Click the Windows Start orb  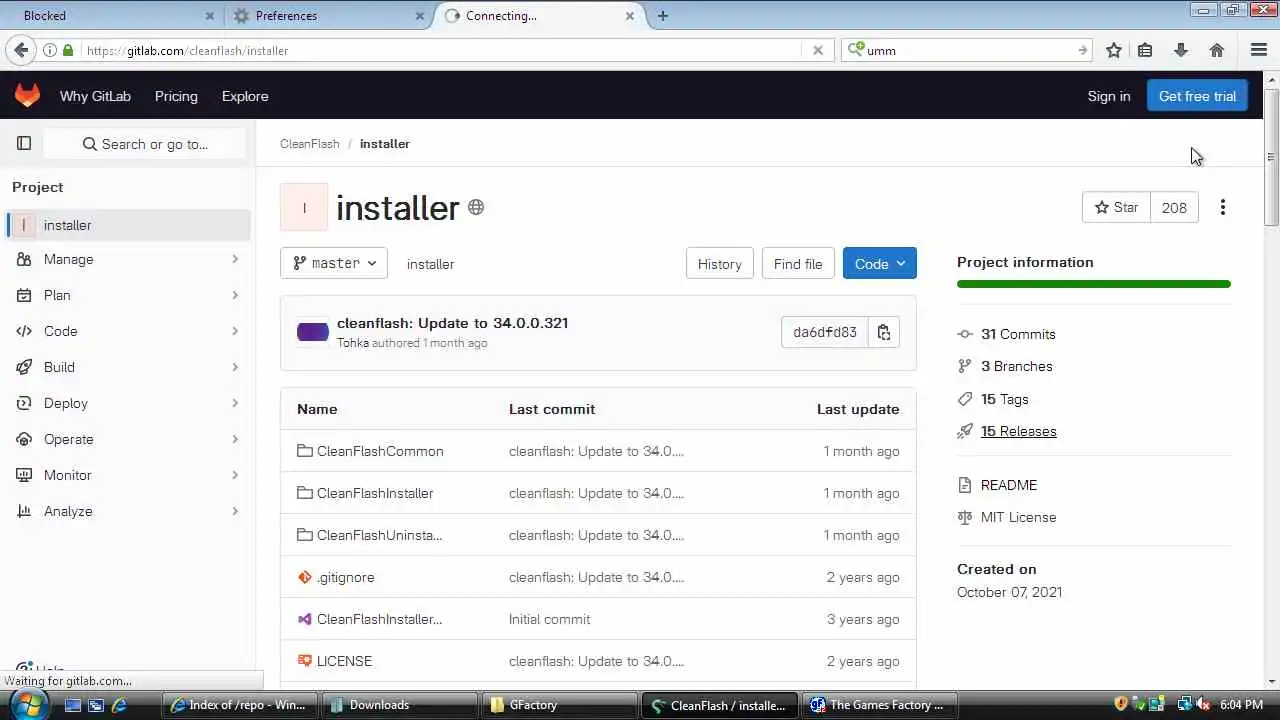(x=27, y=704)
